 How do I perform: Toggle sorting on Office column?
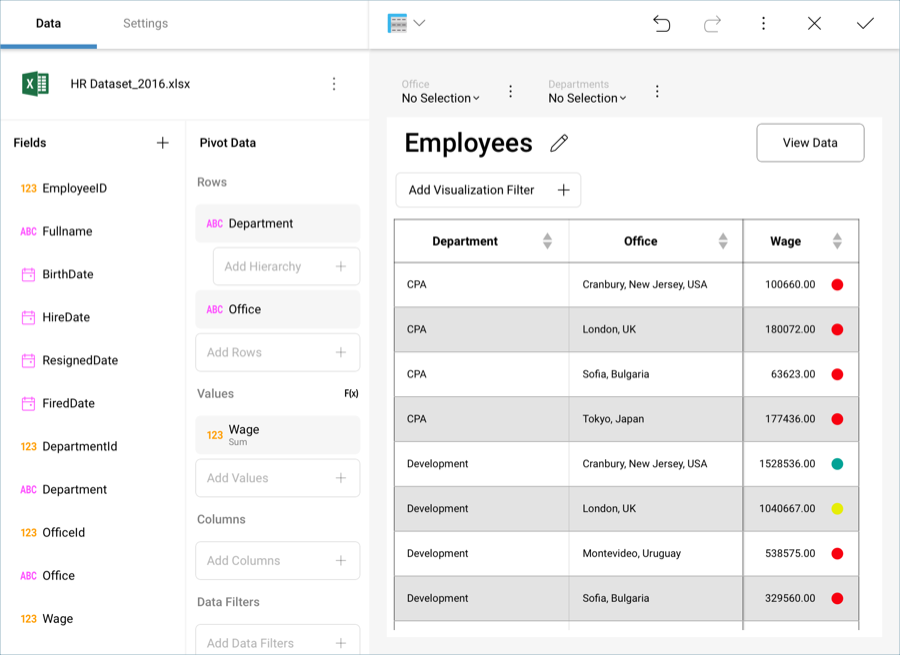pyautogui.click(x=723, y=241)
